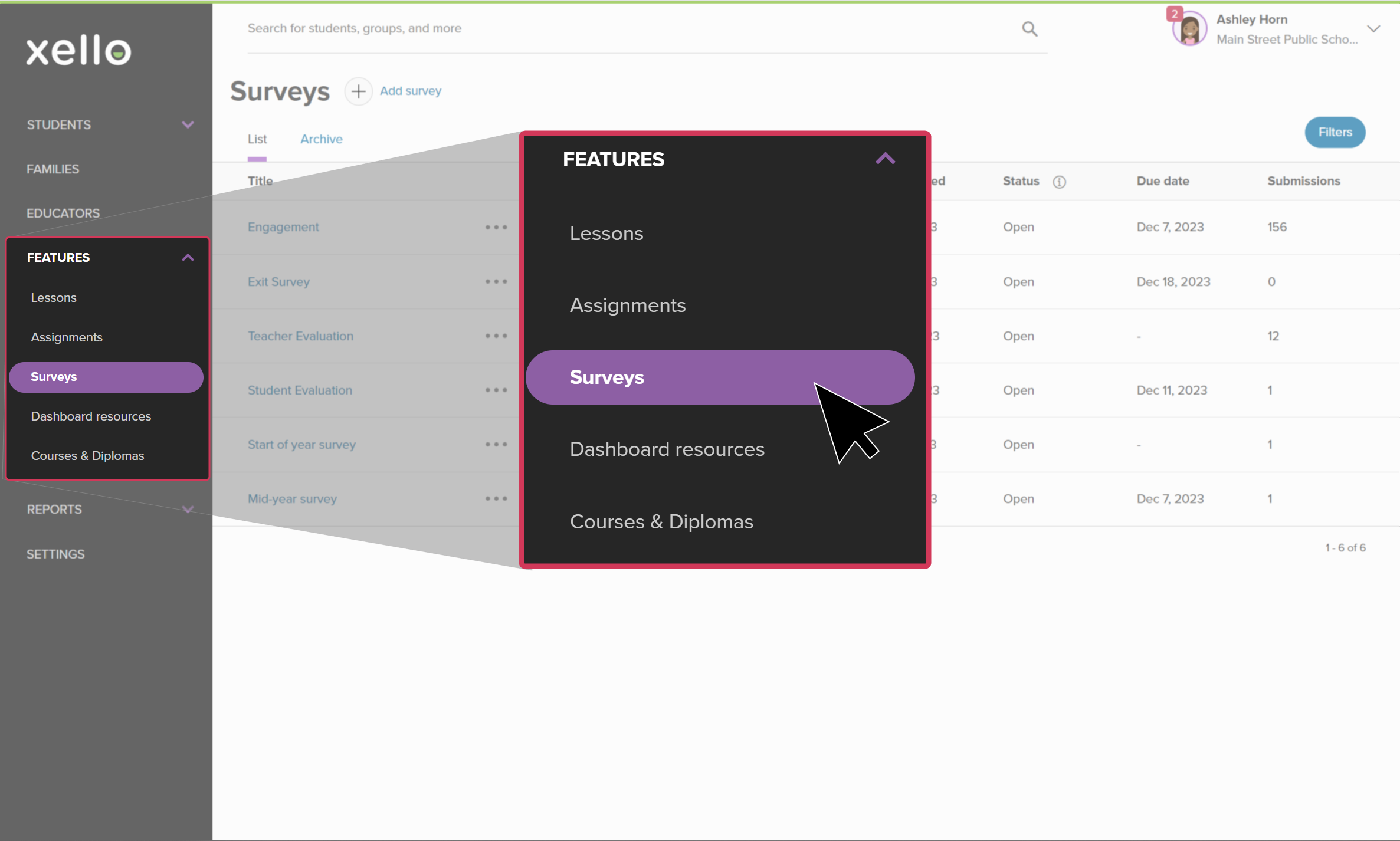Image resolution: width=1400 pixels, height=841 pixels.
Task: Open the three-dot menu for Exit Survey
Action: tap(496, 281)
